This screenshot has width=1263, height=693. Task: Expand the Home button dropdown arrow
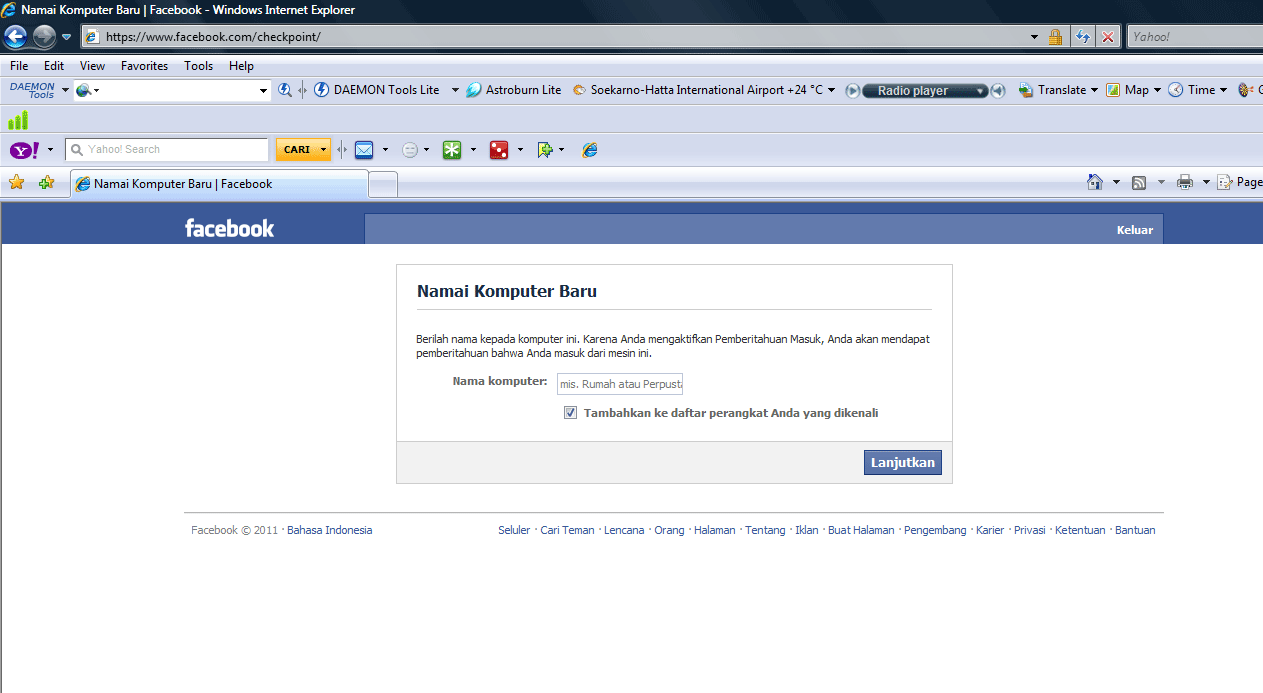click(x=1116, y=182)
